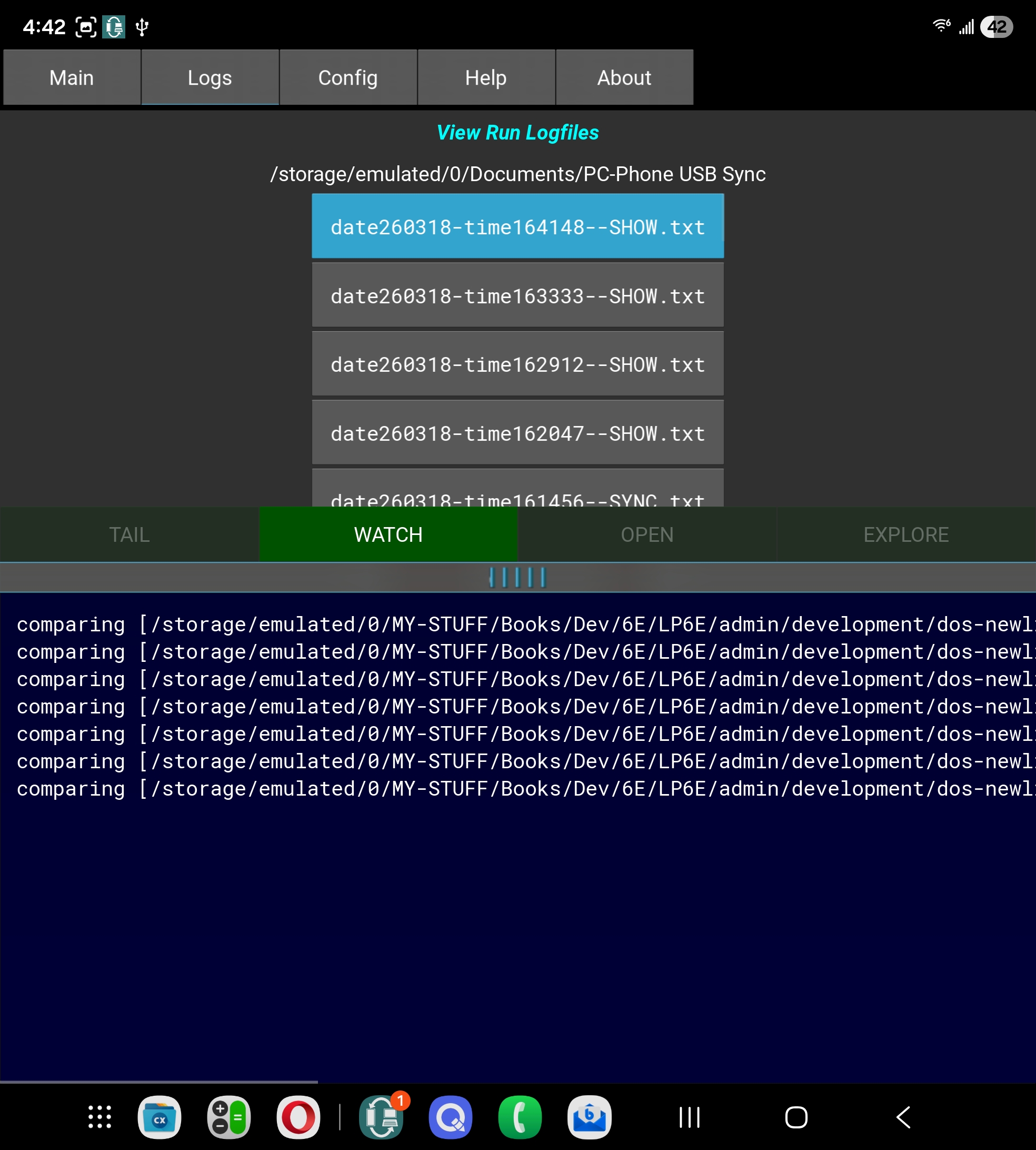Launch the blue search app icon
Screen dimensions: 1036x1150
[x=450, y=1117]
